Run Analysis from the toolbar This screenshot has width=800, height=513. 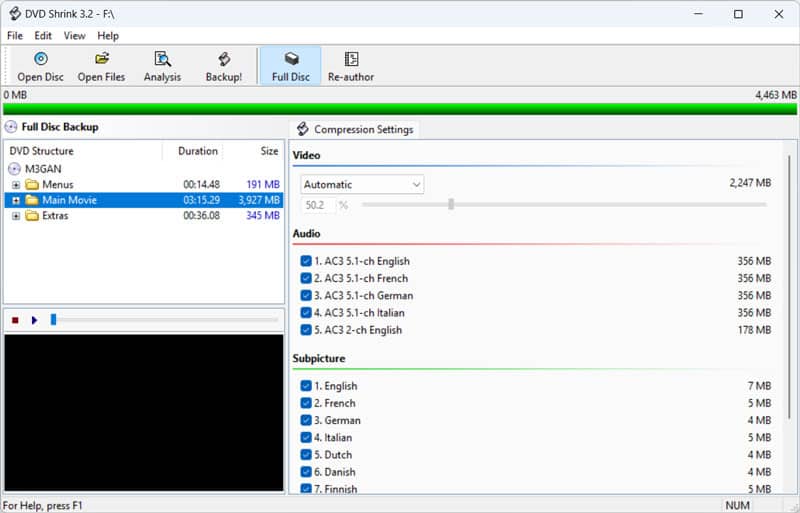coord(162,60)
